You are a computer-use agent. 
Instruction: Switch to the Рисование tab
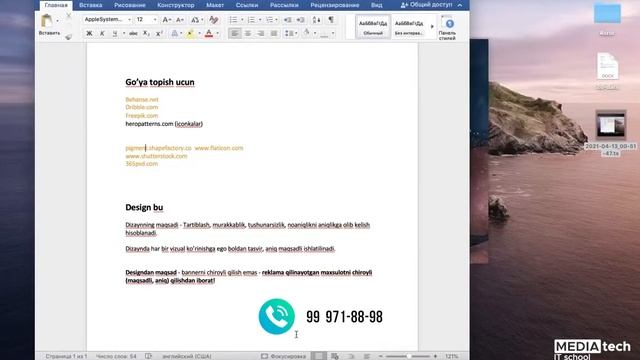point(130,5)
